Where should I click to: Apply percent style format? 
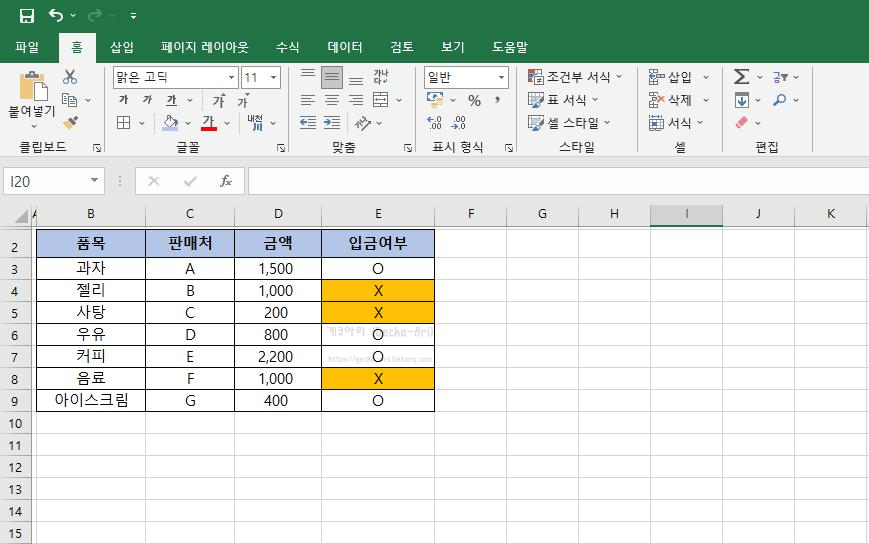(x=474, y=100)
